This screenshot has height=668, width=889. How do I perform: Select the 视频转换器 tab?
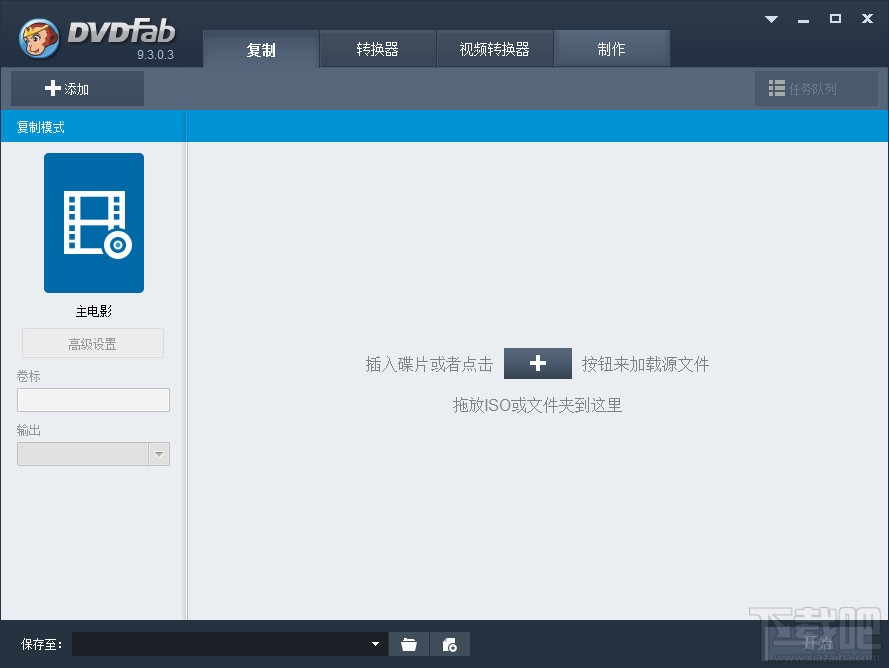pyautogui.click(x=494, y=49)
